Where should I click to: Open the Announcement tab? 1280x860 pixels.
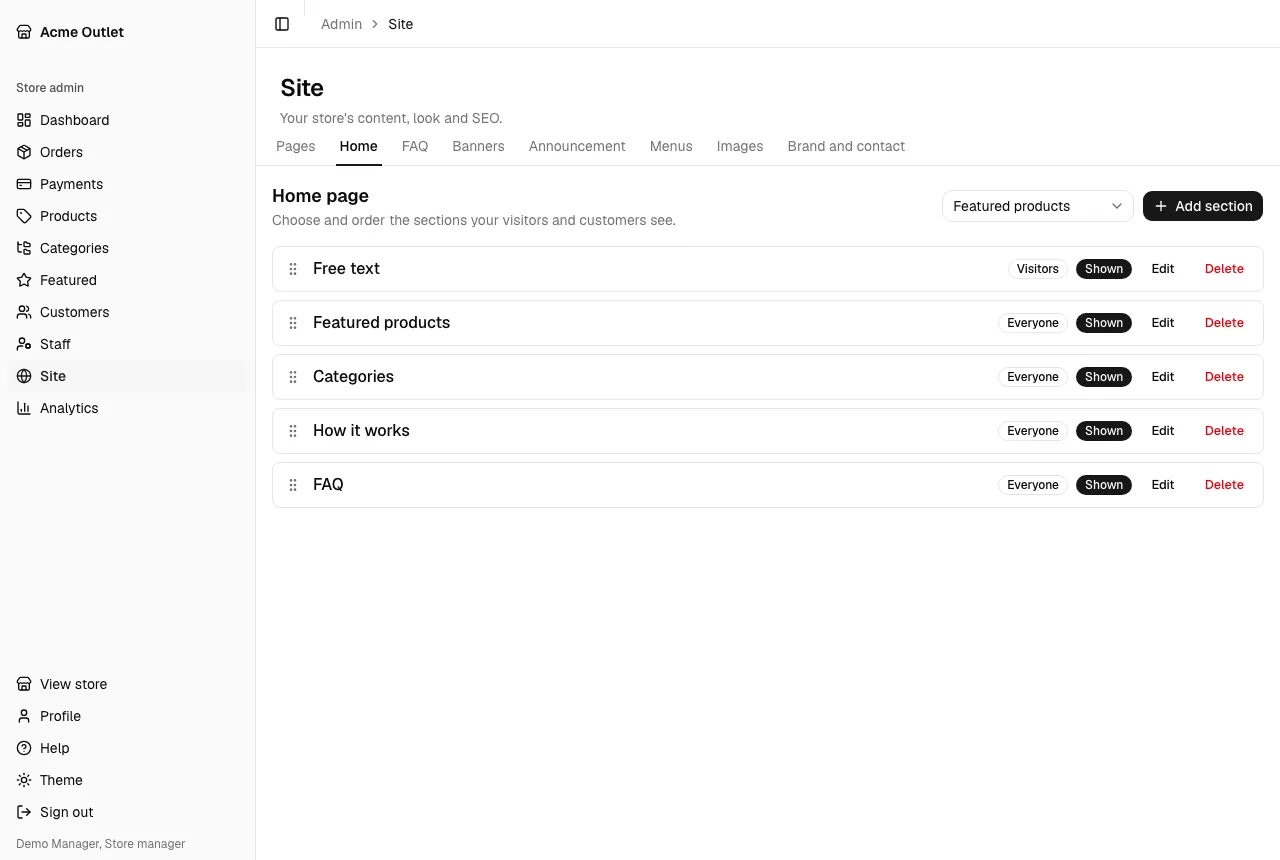577,146
